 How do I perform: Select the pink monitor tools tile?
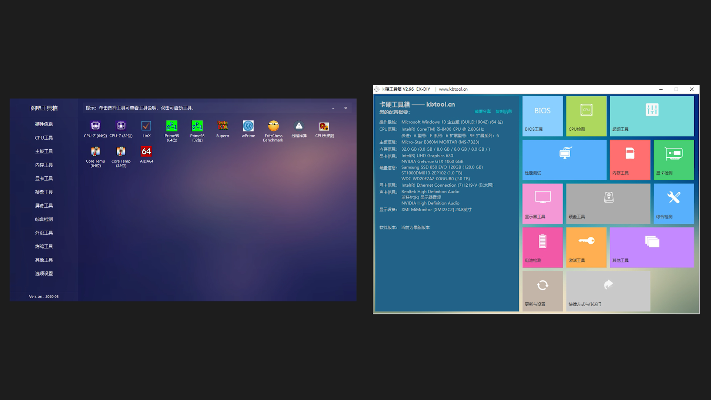tap(542, 203)
